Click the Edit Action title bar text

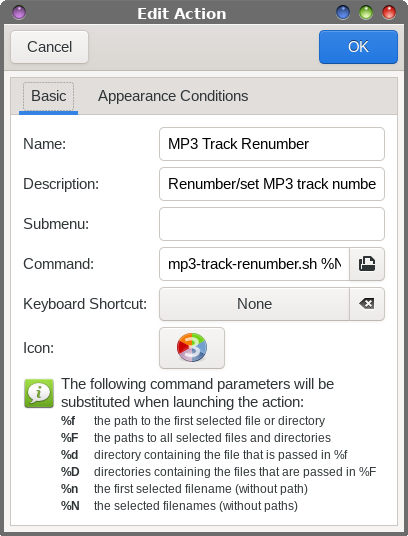click(182, 14)
